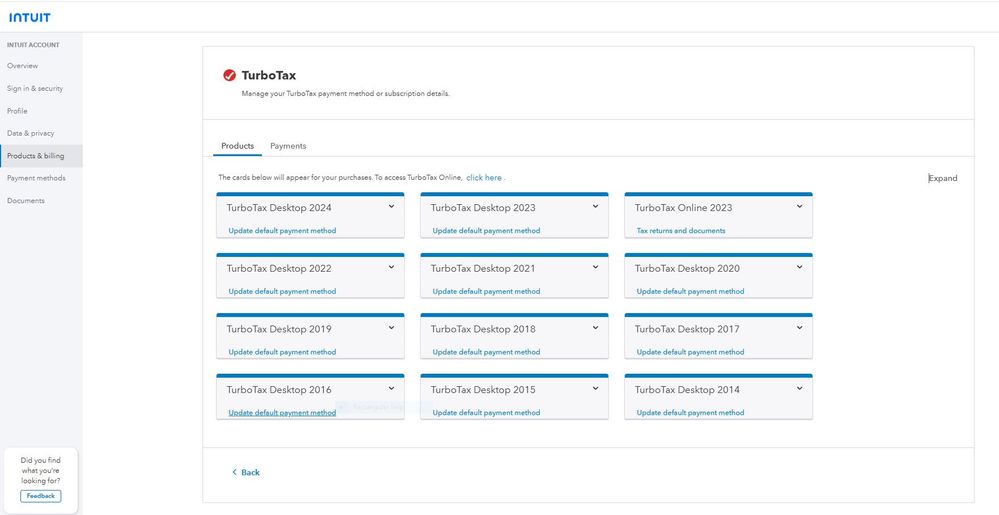Click the Intuit logo
Screen dimensions: 999x515
29,18
